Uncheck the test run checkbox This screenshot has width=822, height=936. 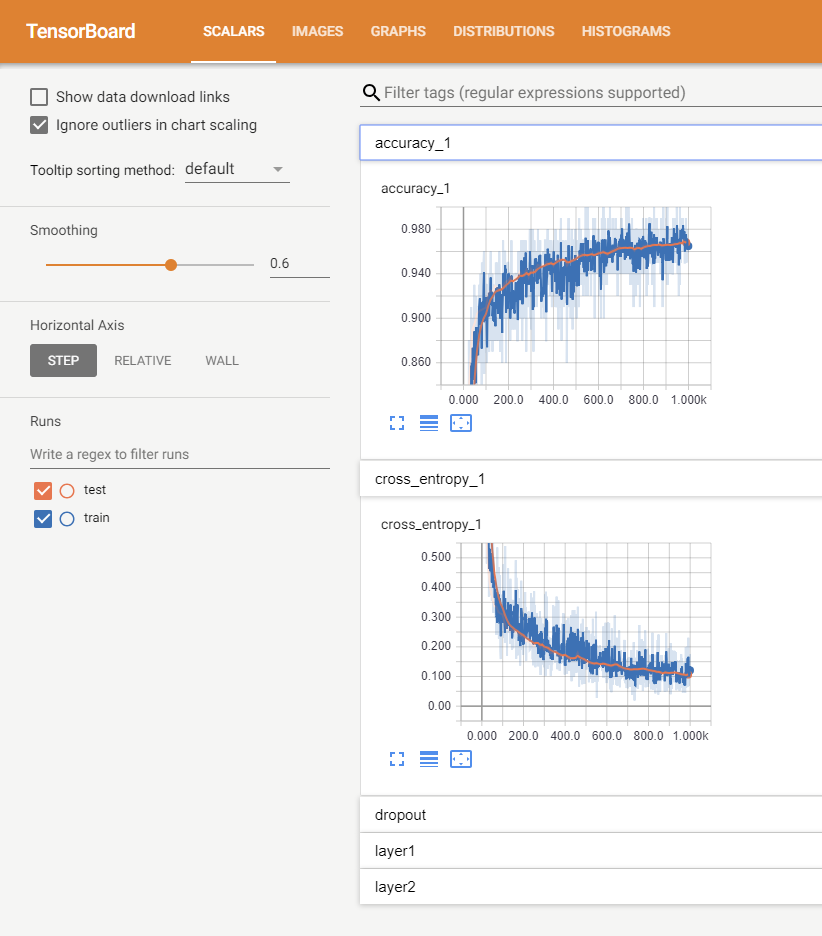[x=43, y=491]
